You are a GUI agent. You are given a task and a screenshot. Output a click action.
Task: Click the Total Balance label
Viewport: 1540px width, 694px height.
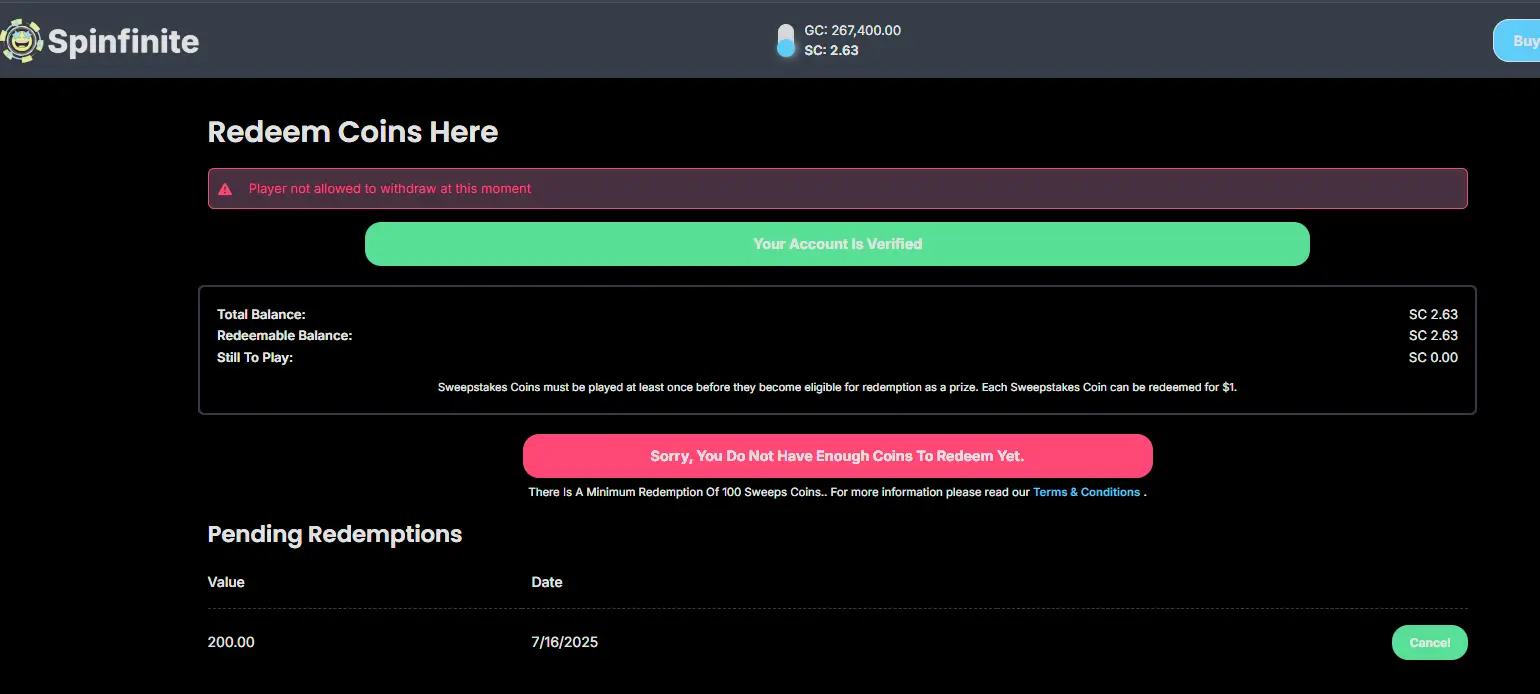261,314
